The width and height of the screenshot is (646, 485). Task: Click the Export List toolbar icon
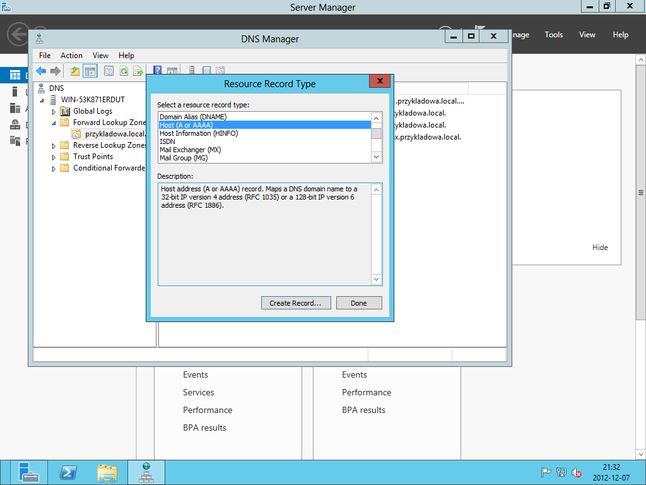click(138, 71)
